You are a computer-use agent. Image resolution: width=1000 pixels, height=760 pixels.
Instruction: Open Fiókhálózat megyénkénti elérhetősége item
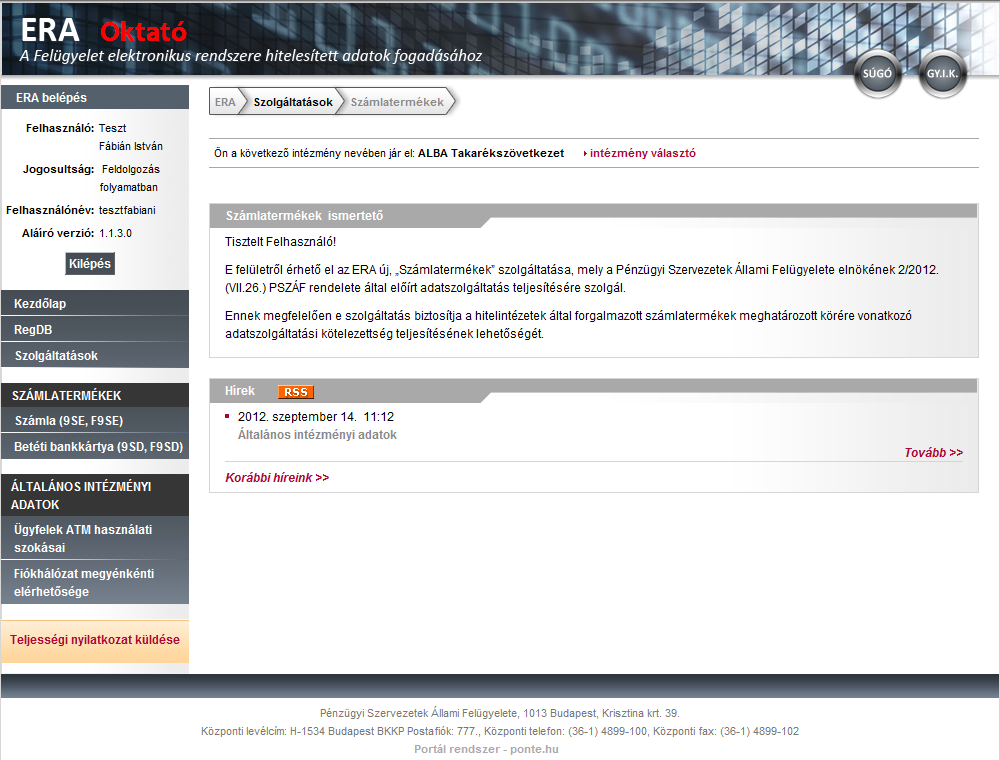click(x=95, y=583)
